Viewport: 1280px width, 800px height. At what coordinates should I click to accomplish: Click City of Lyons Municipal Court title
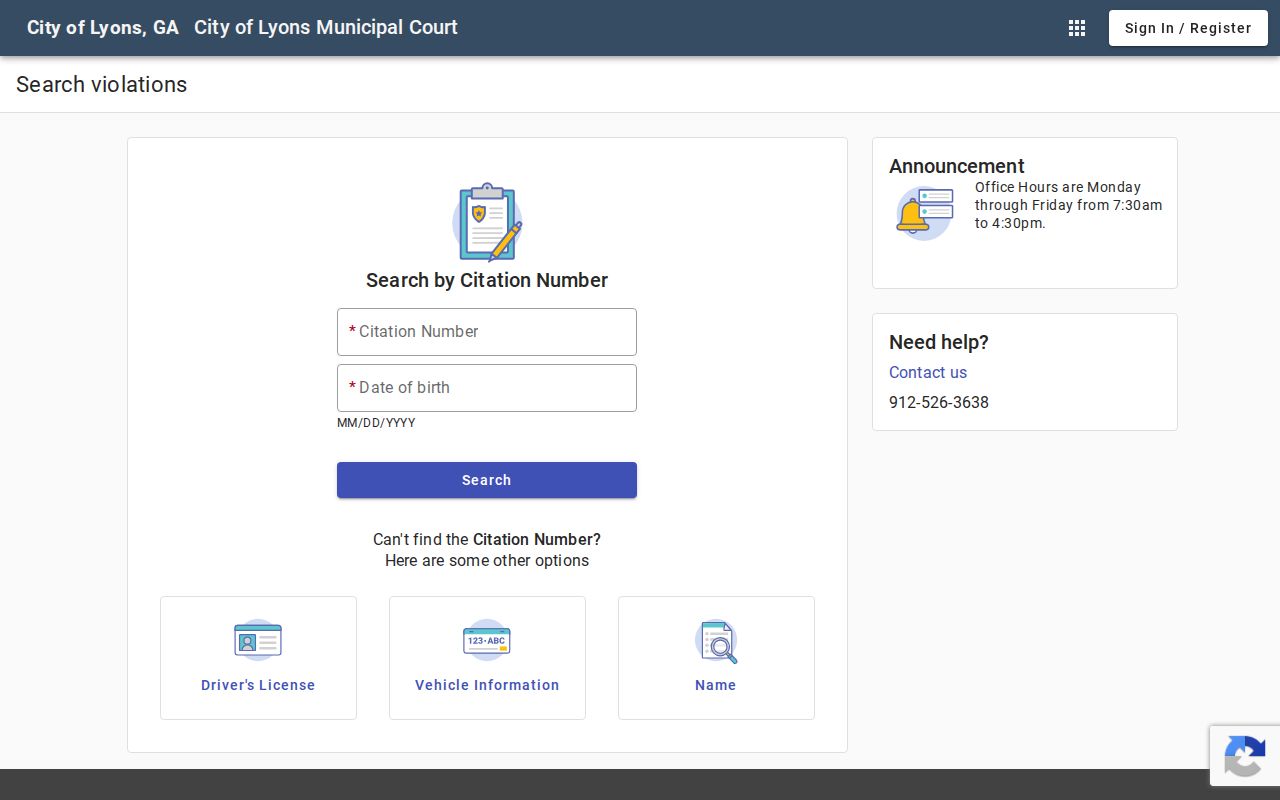pos(326,27)
